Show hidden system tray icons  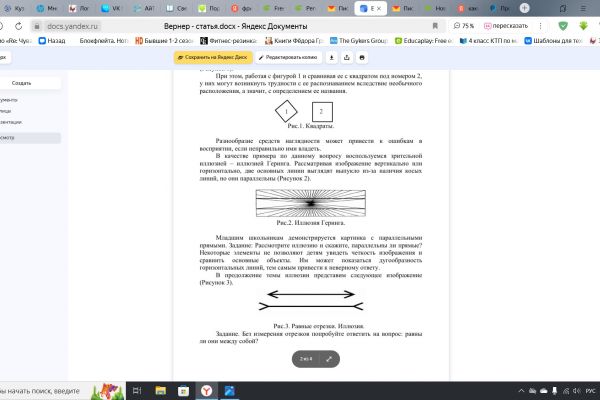pos(521,391)
